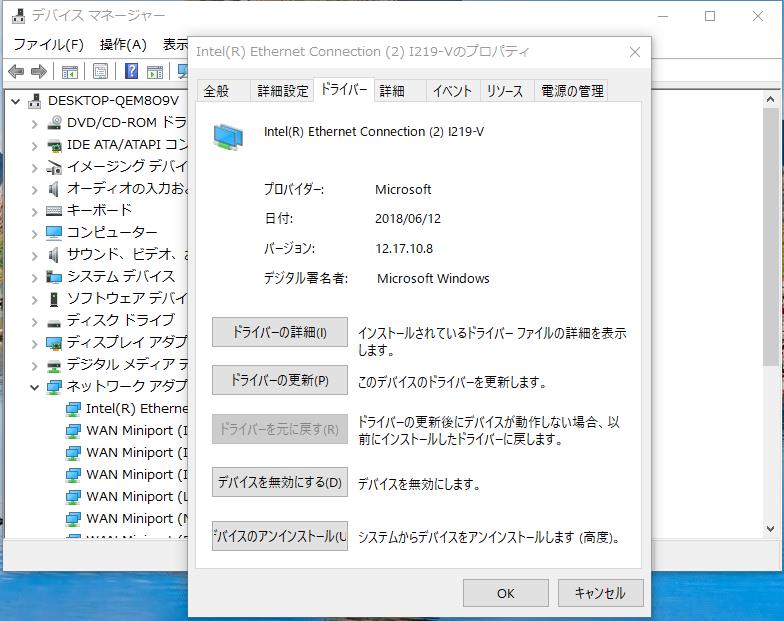Expand the システム デバイス node
This screenshot has height=621, width=784.
click(x=34, y=278)
